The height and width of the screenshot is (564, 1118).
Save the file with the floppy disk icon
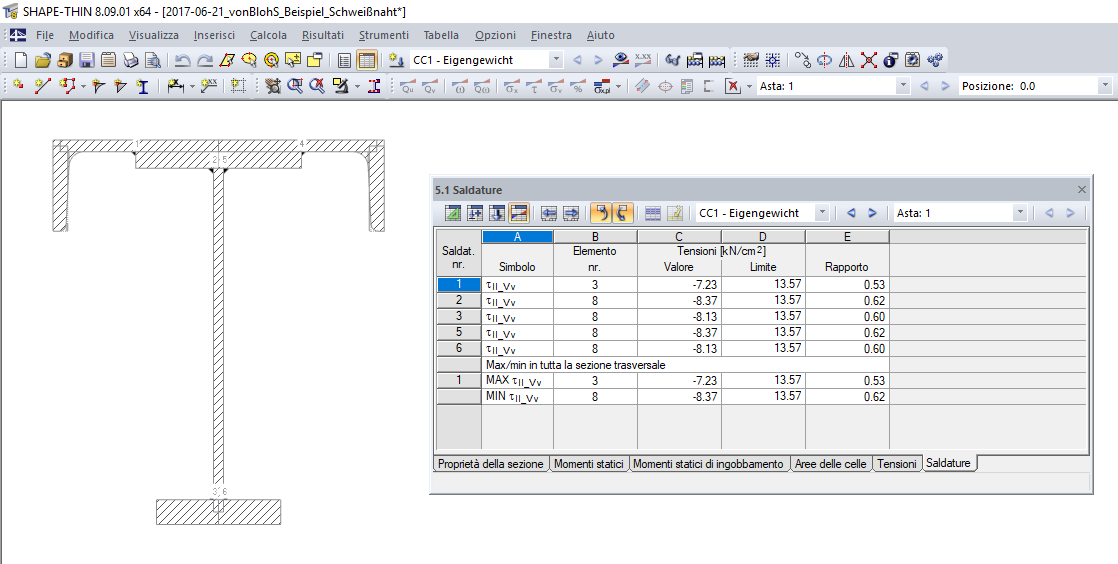pos(86,61)
